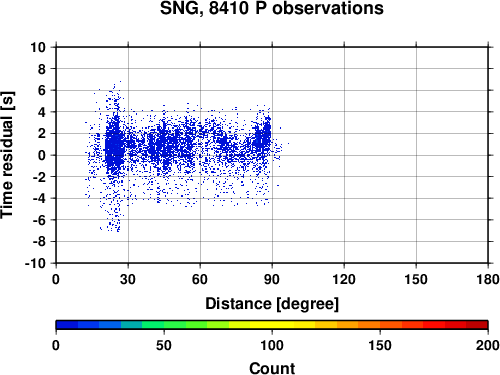Click the colorbar tick label 100

click(x=272, y=345)
